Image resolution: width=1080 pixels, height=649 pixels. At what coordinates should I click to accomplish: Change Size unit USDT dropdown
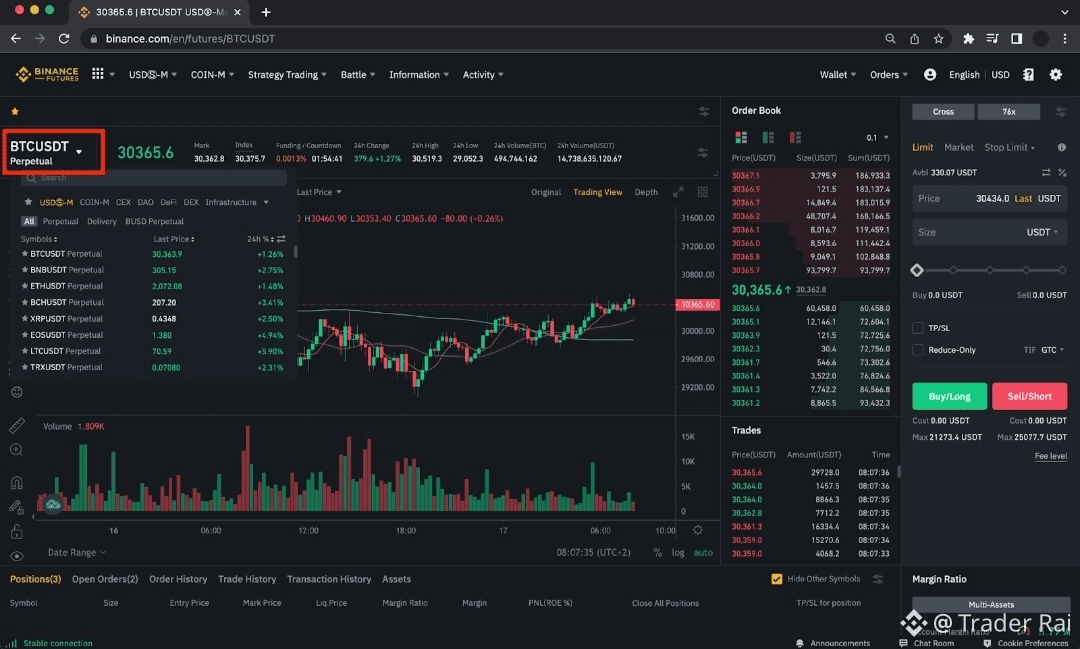[1042, 232]
